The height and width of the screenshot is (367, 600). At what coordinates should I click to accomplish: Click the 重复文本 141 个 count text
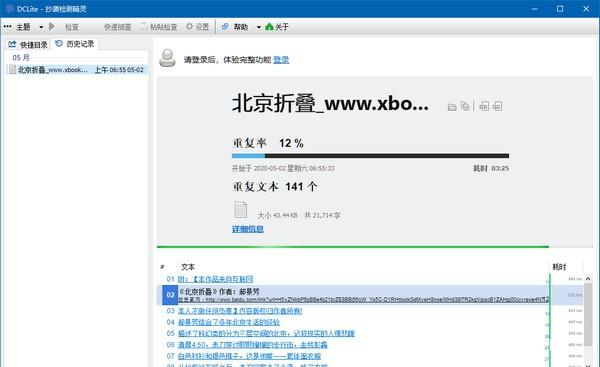[x=275, y=187]
